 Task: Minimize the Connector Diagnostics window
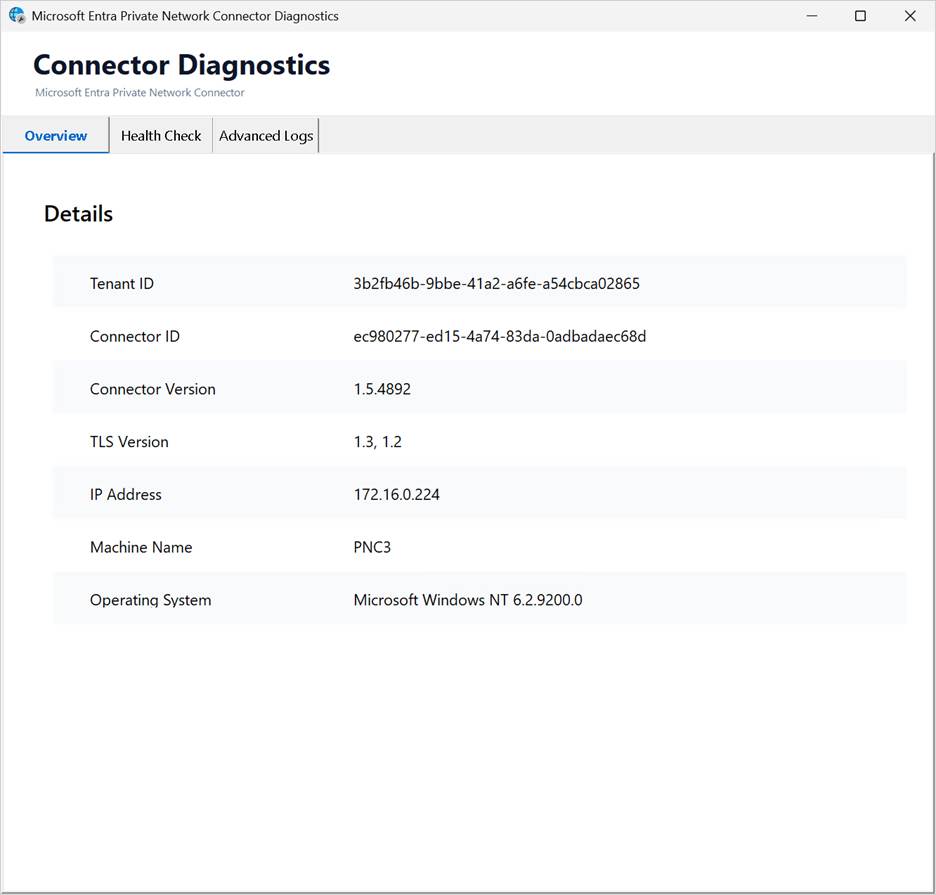(x=812, y=16)
